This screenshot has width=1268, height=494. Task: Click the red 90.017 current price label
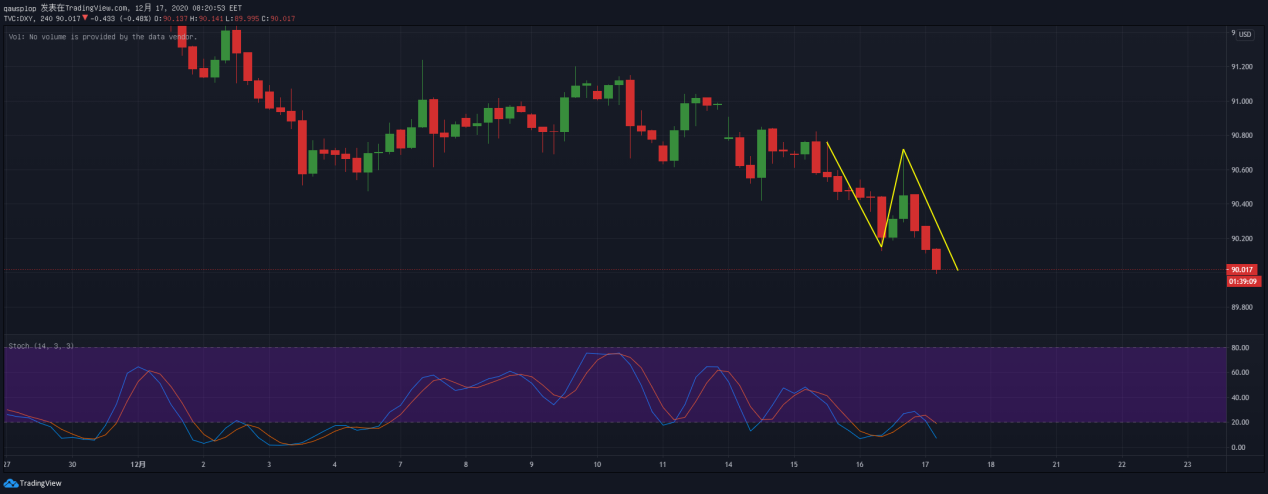1242,269
